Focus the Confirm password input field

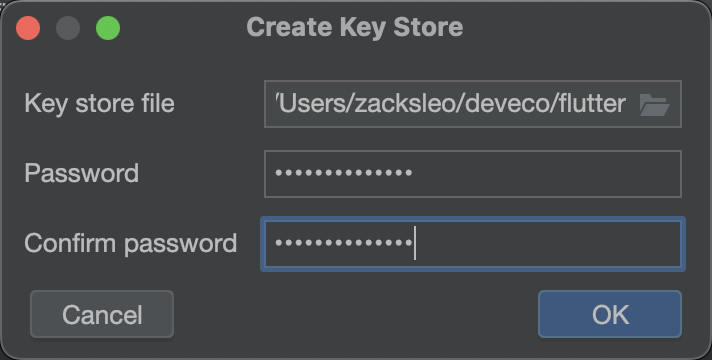pos(473,244)
